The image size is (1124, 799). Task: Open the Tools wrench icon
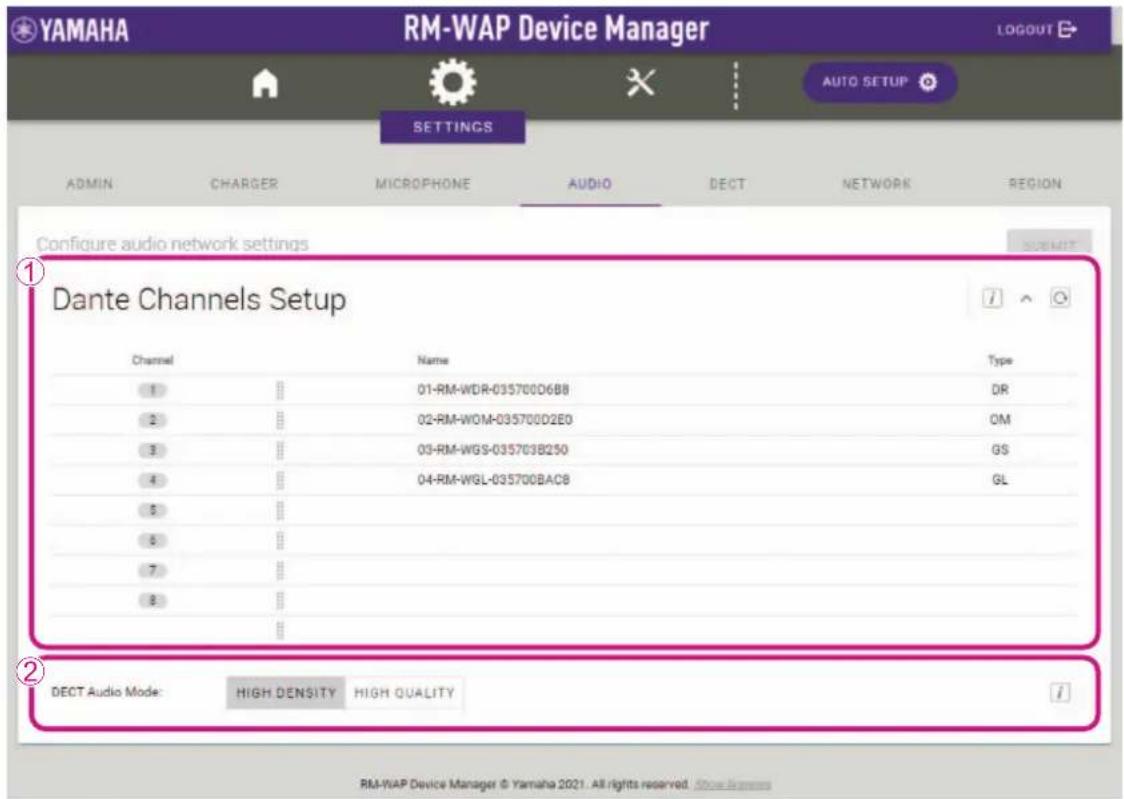pyautogui.click(x=640, y=83)
